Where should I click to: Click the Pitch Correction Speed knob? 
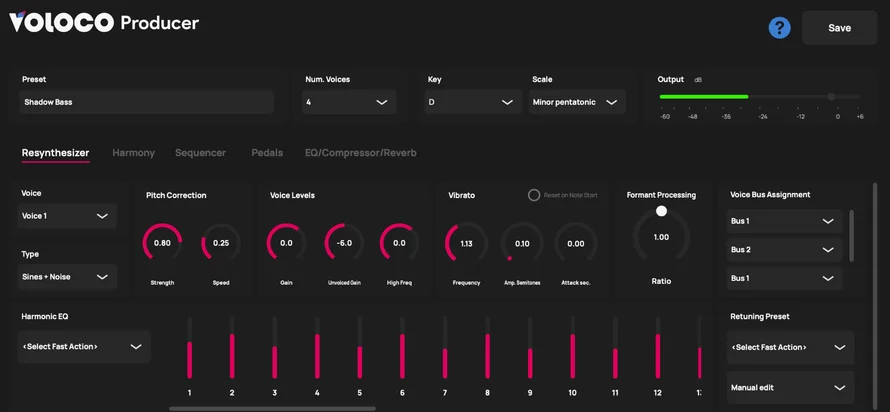[x=221, y=243]
